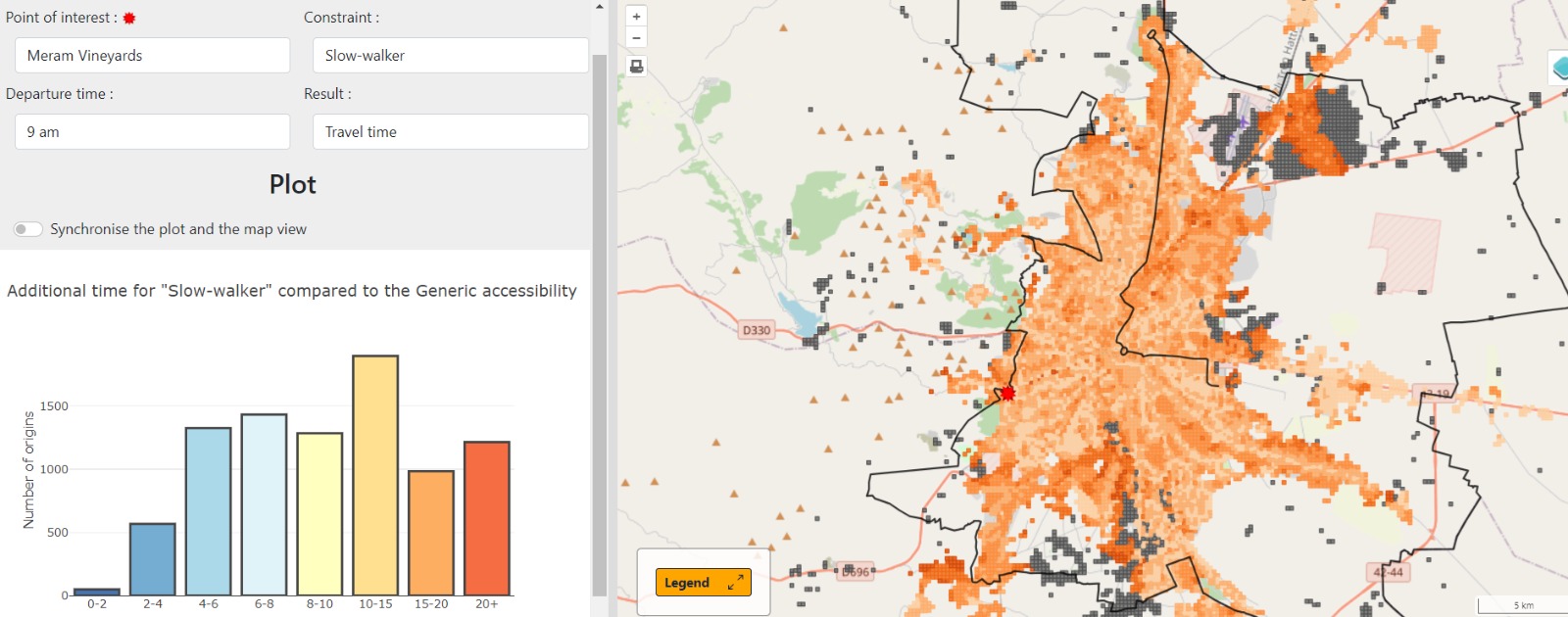Open the Point of interest dropdown
This screenshot has width=1568, height=617.
pyautogui.click(x=152, y=56)
